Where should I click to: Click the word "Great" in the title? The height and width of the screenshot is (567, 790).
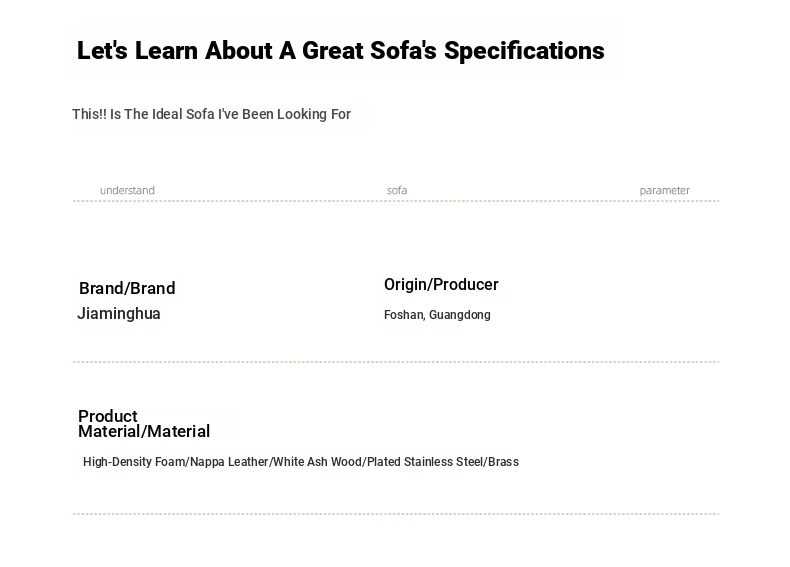tap(333, 51)
